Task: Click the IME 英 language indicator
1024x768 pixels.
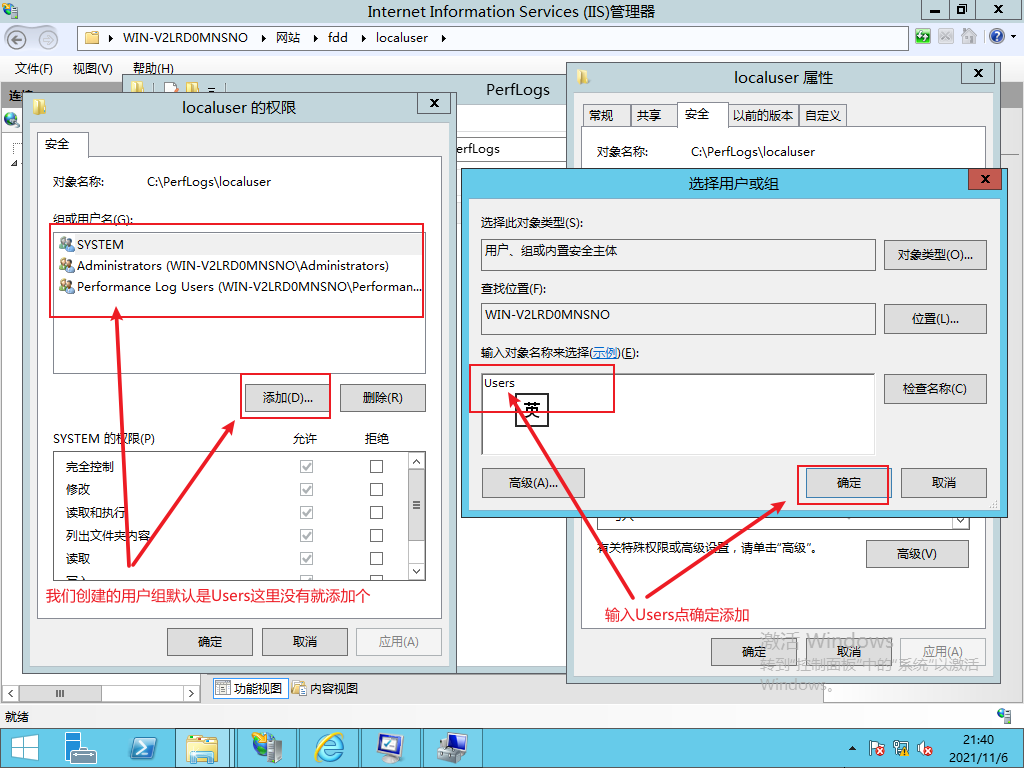Action: pyautogui.click(x=532, y=409)
